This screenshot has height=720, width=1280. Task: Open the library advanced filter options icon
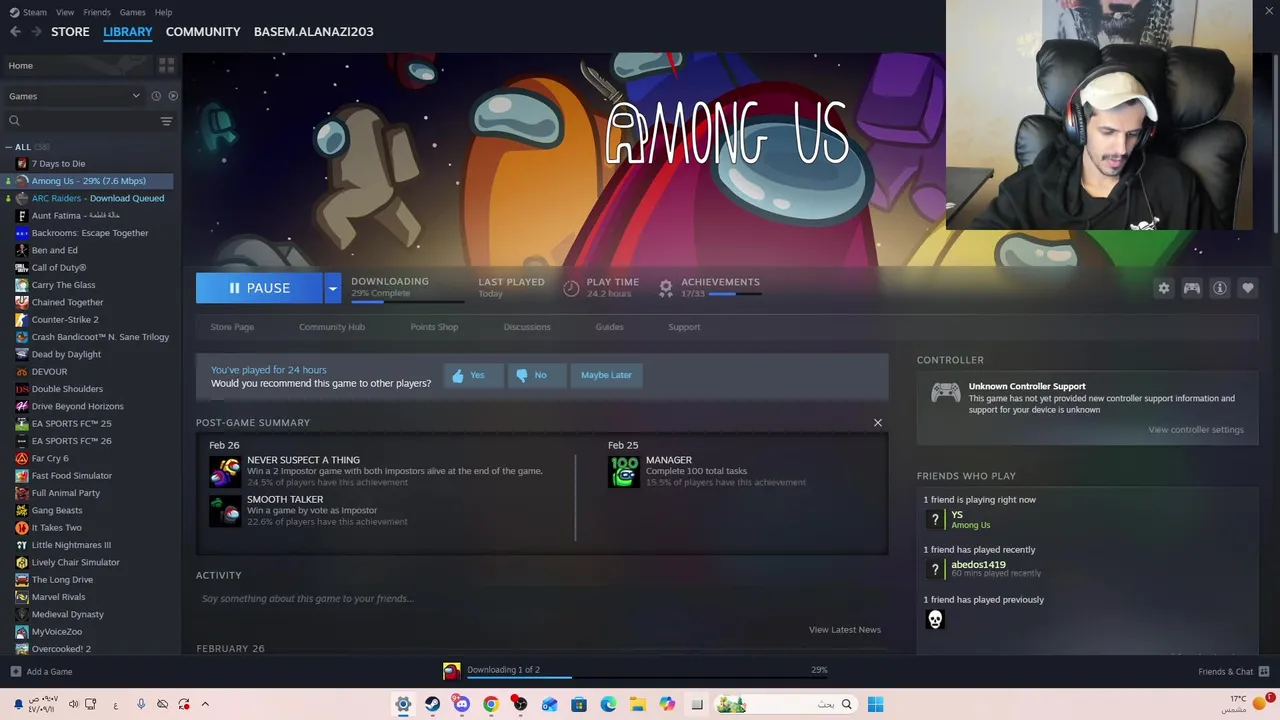tap(166, 121)
